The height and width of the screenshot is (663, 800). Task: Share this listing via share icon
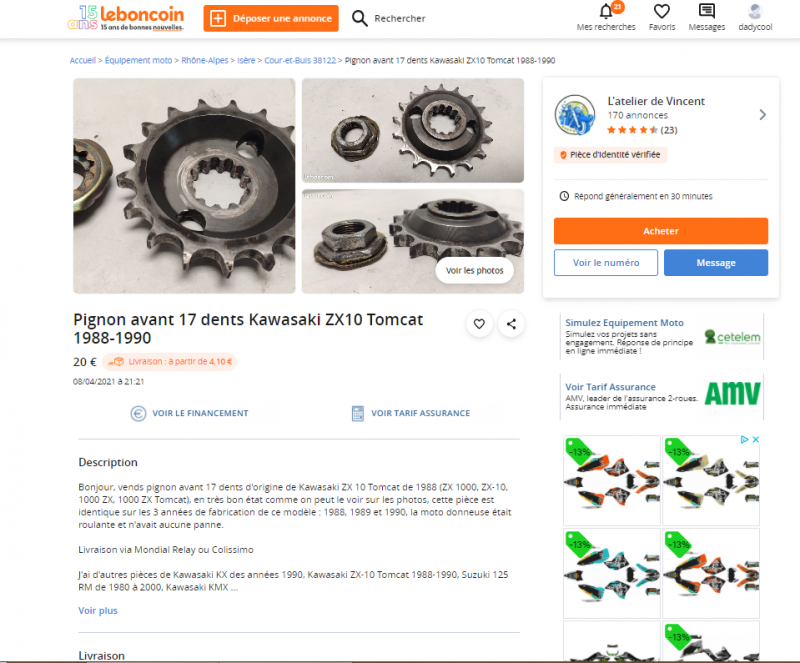click(x=511, y=324)
